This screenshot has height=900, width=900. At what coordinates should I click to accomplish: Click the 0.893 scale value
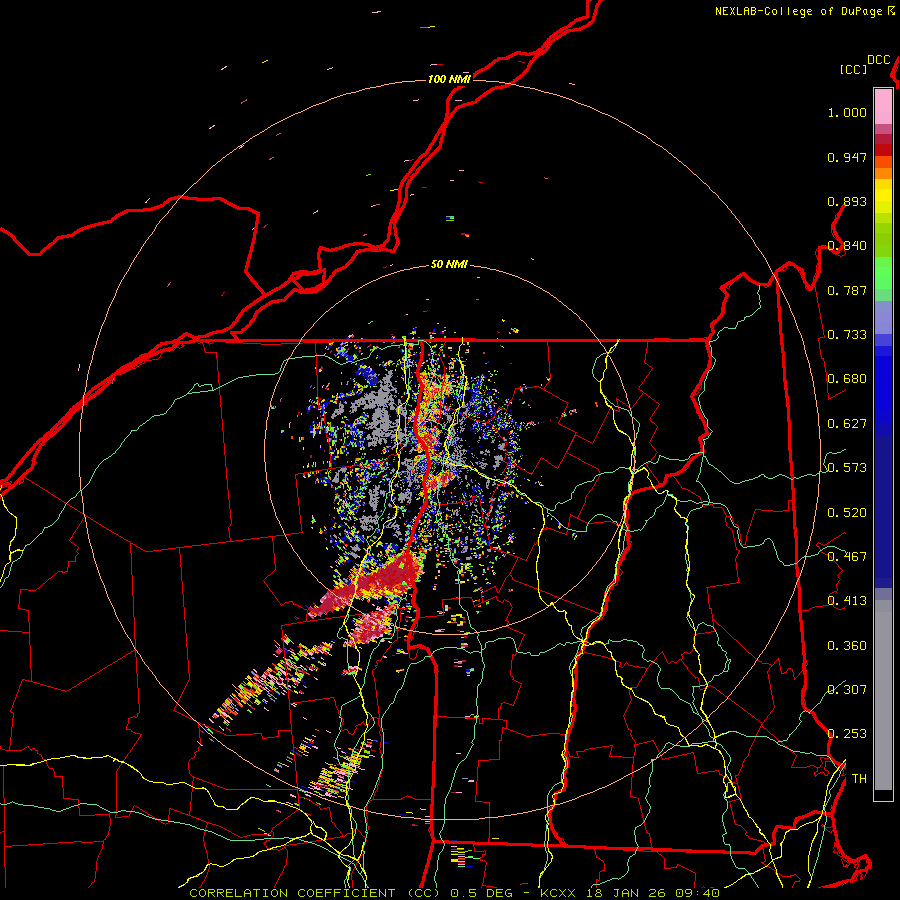(847, 201)
